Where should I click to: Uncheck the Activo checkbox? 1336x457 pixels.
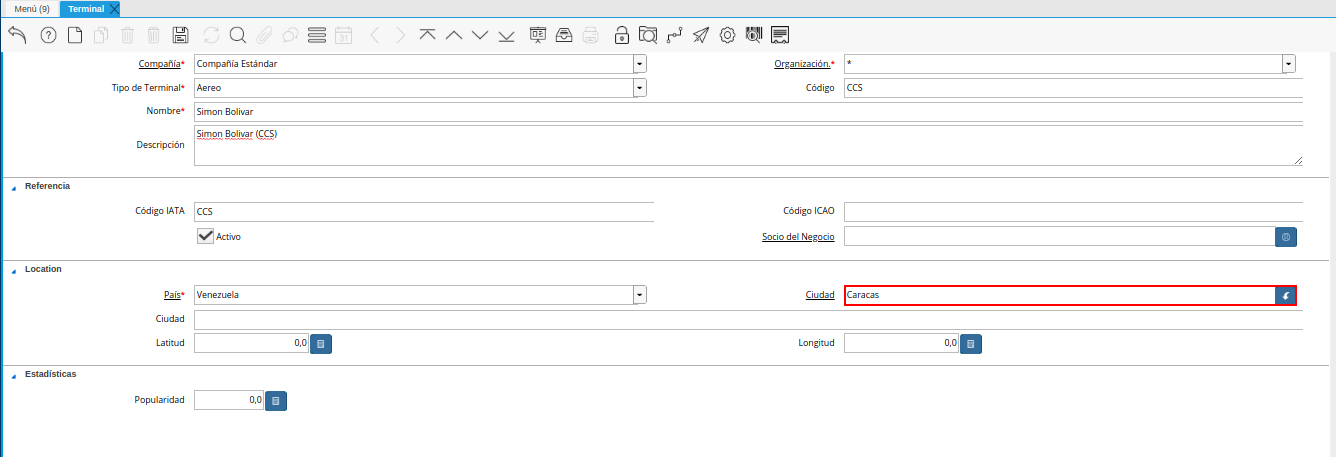pyautogui.click(x=206, y=236)
